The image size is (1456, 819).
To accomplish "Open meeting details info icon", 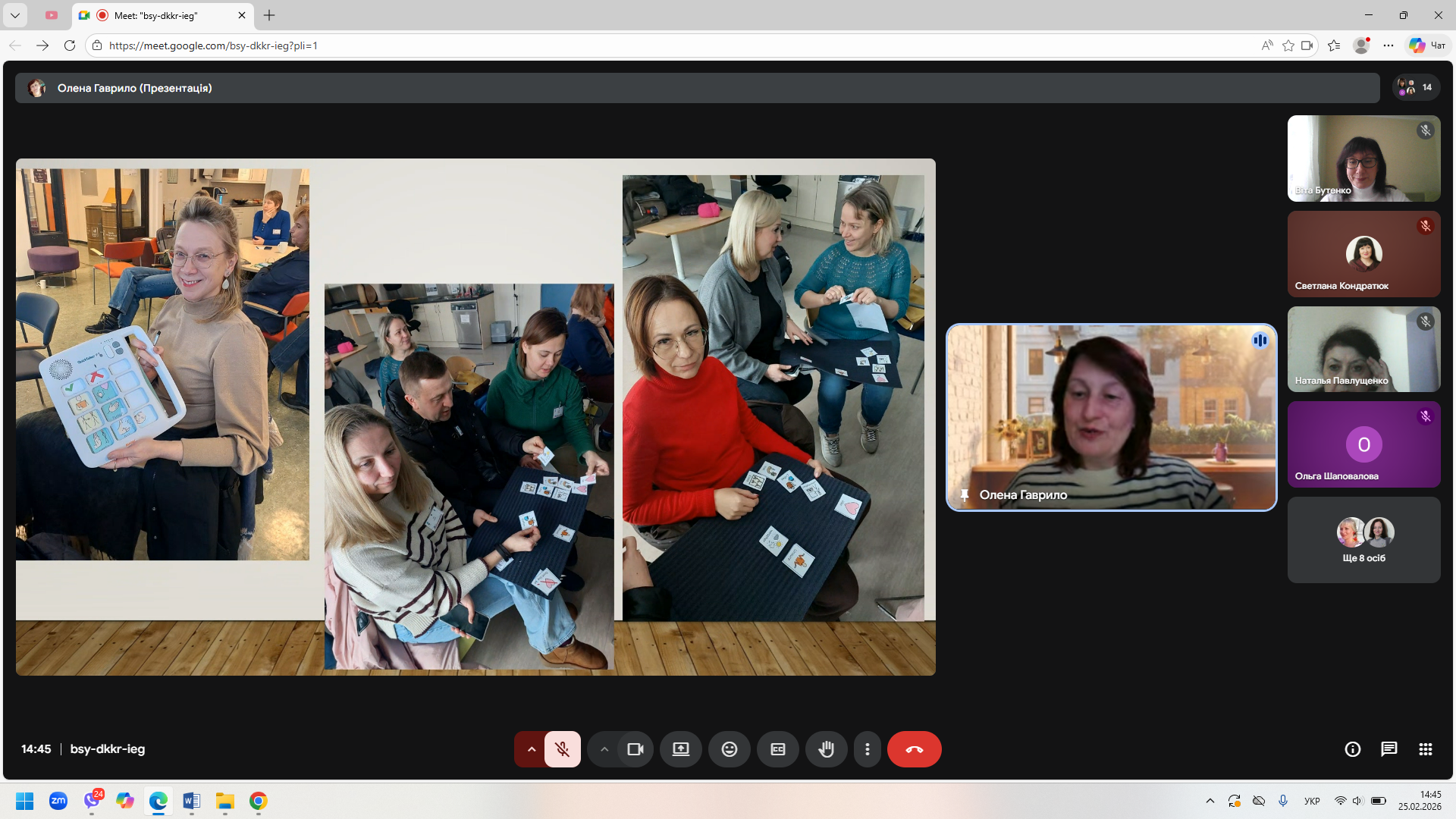I will (x=1352, y=749).
